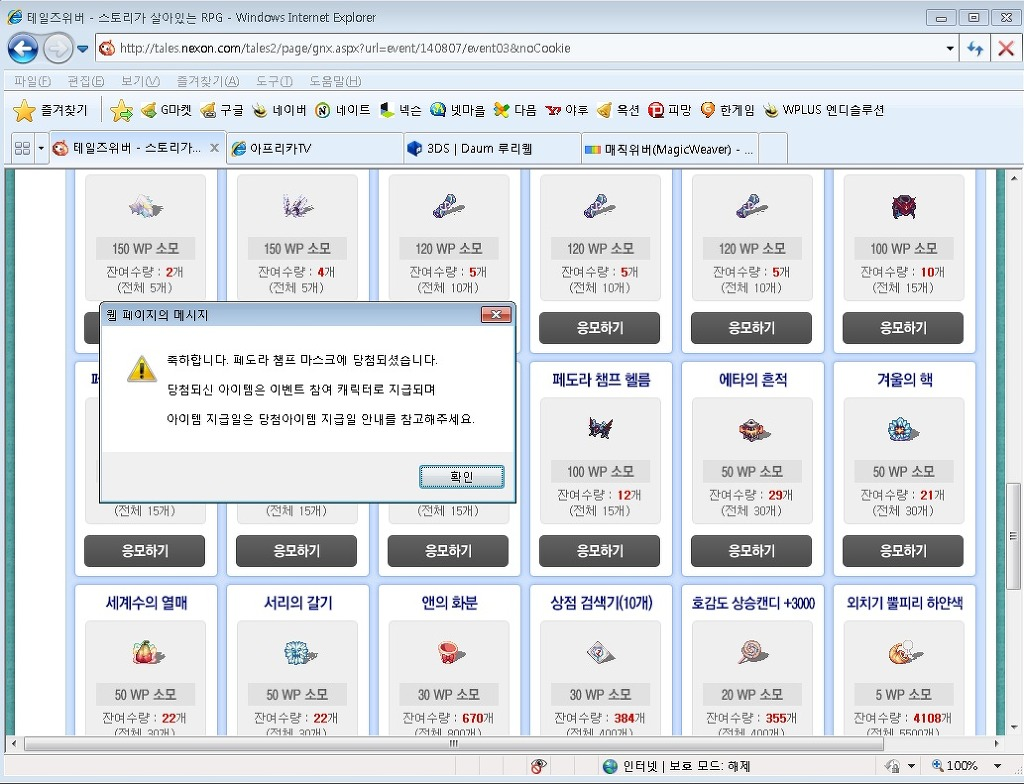Click the status bar security settings icon
Image resolution: width=1024 pixels, height=784 pixels.
click(893, 766)
